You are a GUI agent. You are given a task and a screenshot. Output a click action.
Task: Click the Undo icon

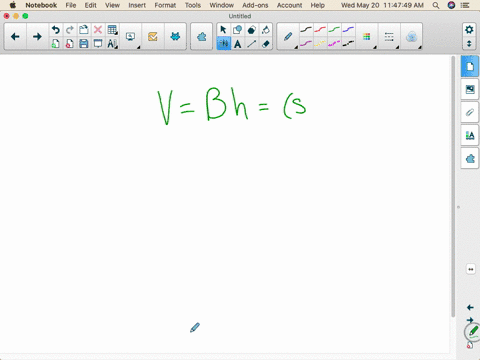(x=55, y=30)
